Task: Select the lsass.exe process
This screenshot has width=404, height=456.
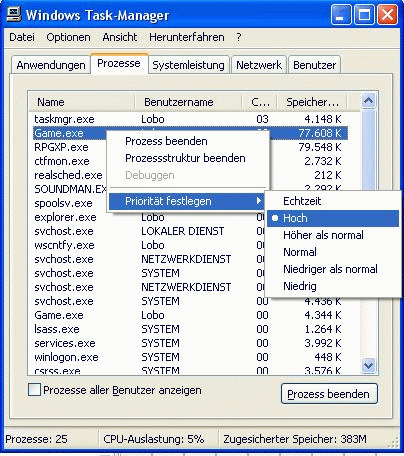Action: click(57, 329)
